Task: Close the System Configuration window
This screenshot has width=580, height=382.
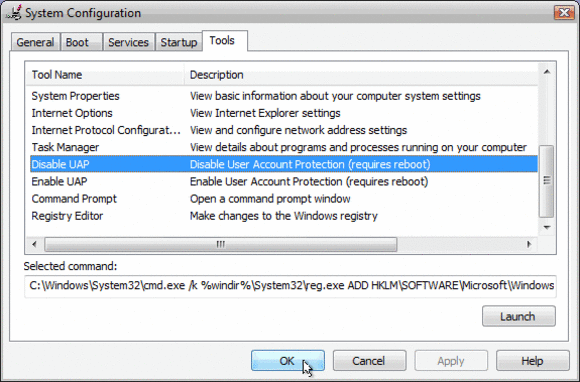Action: coord(564,12)
